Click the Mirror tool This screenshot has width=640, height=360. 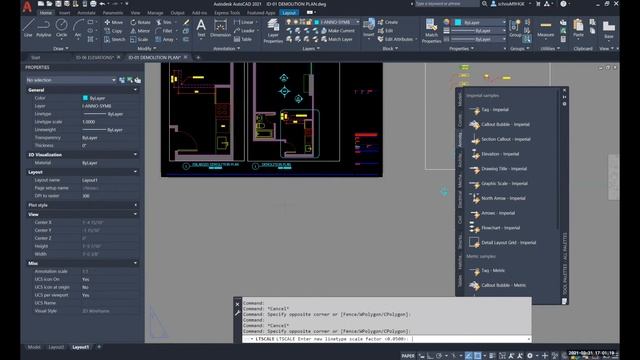pos(140,31)
